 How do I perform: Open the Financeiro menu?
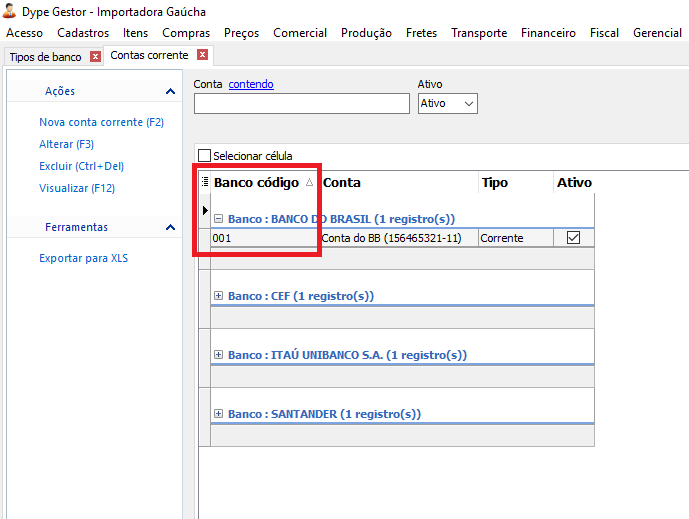[548, 33]
